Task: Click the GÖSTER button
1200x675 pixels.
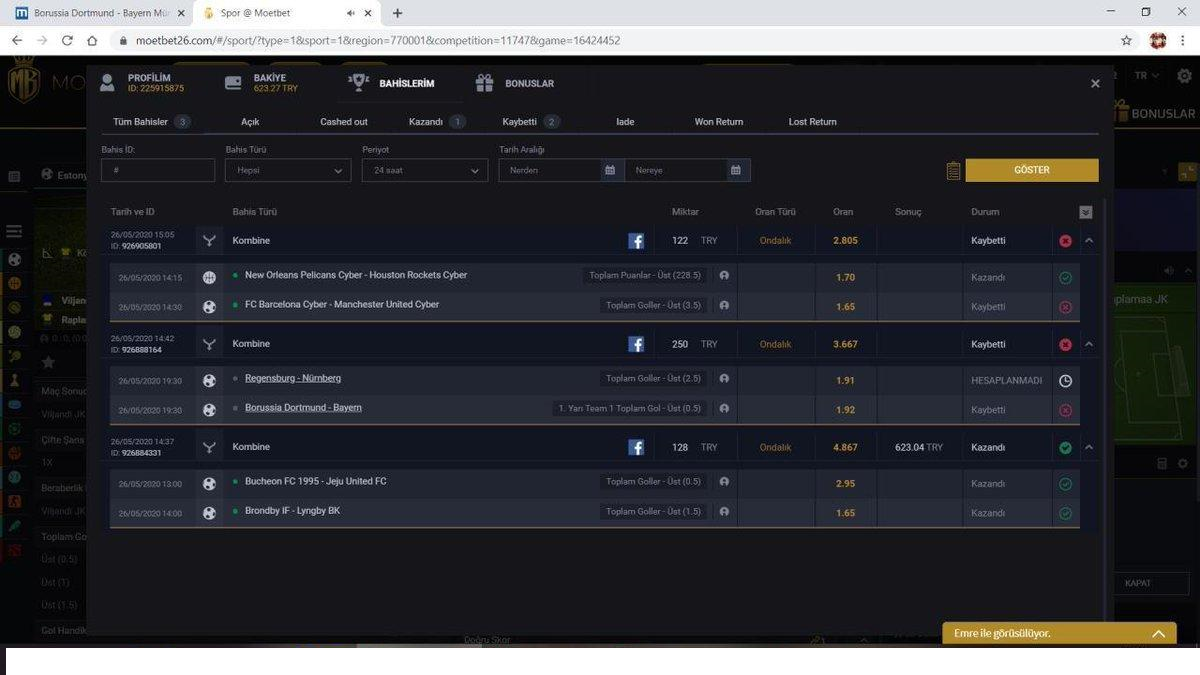Action: pyautogui.click(x=1032, y=170)
